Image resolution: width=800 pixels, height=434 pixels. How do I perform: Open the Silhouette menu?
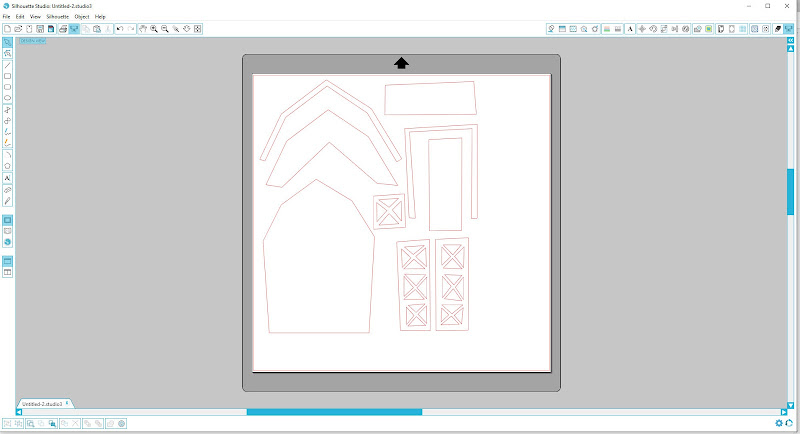click(57, 17)
